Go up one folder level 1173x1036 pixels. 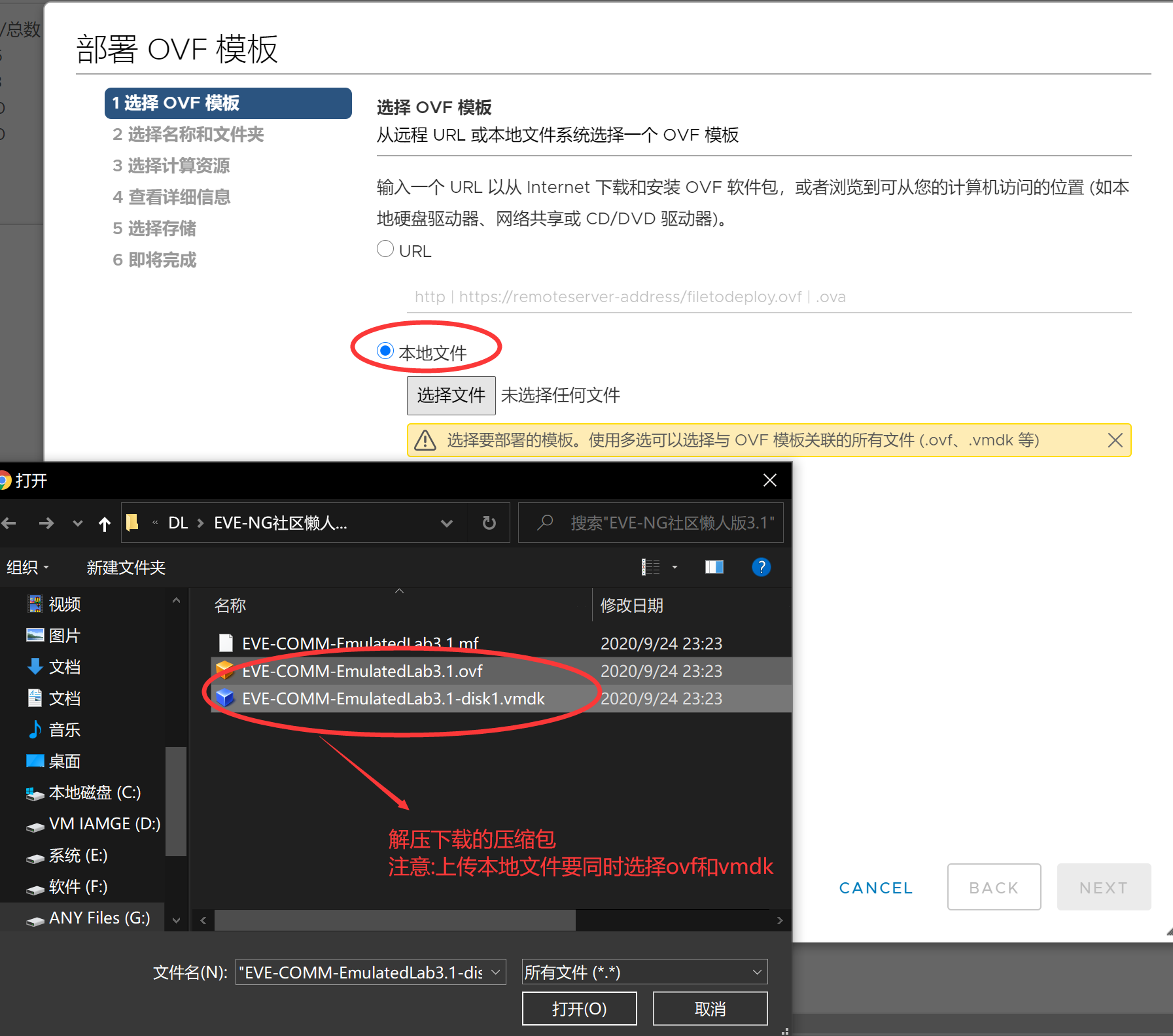[x=105, y=523]
